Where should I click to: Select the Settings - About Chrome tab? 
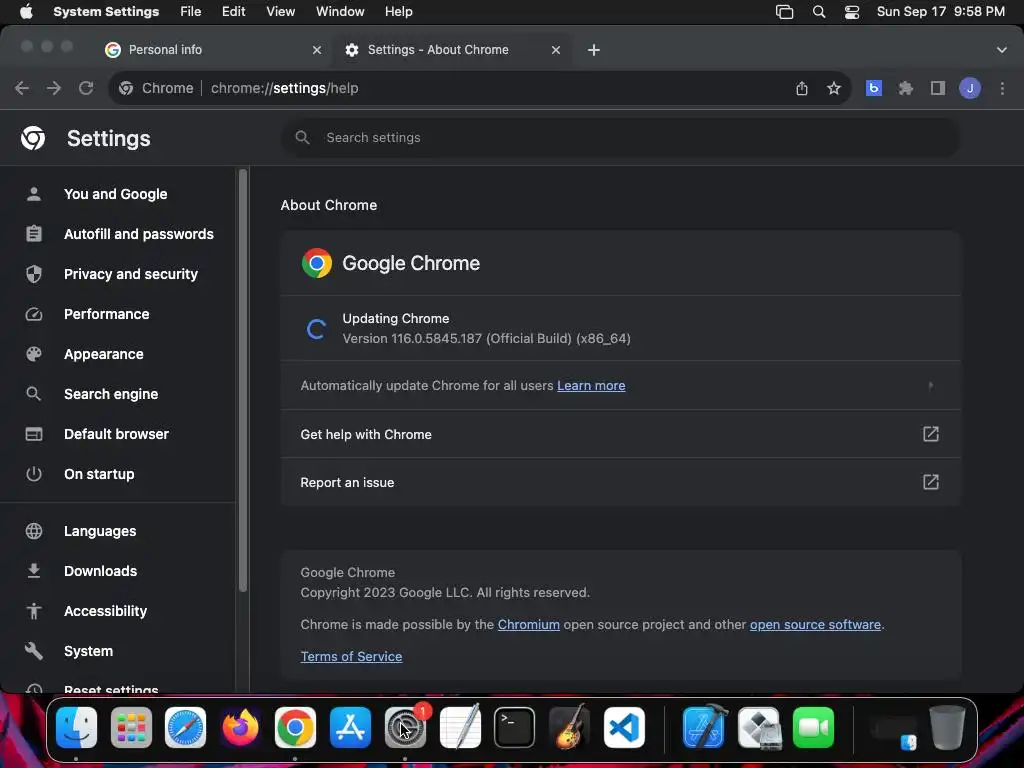coord(452,50)
